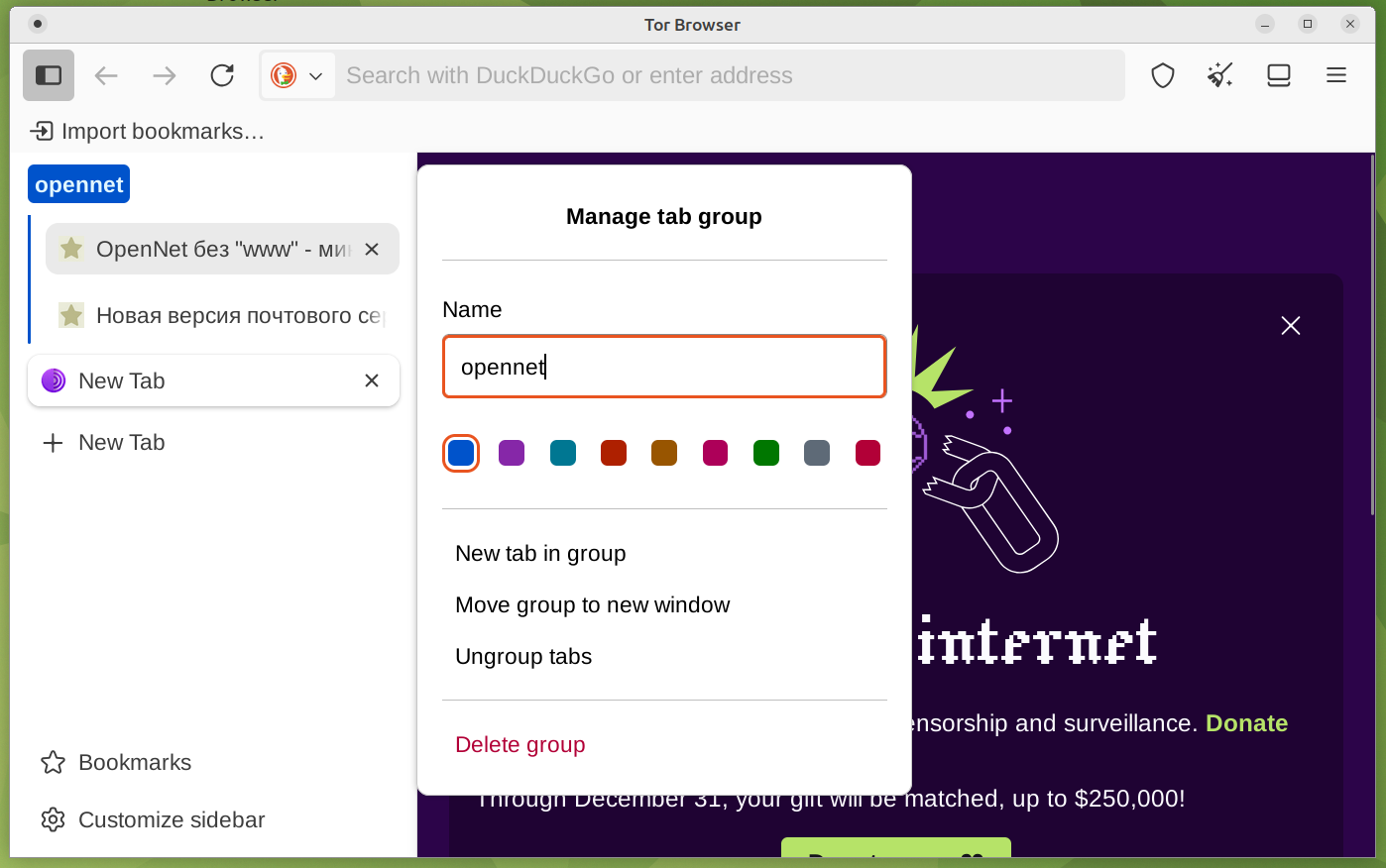Viewport: 1386px width, 868px height.
Task: Reload the current page
Action: (x=222, y=75)
